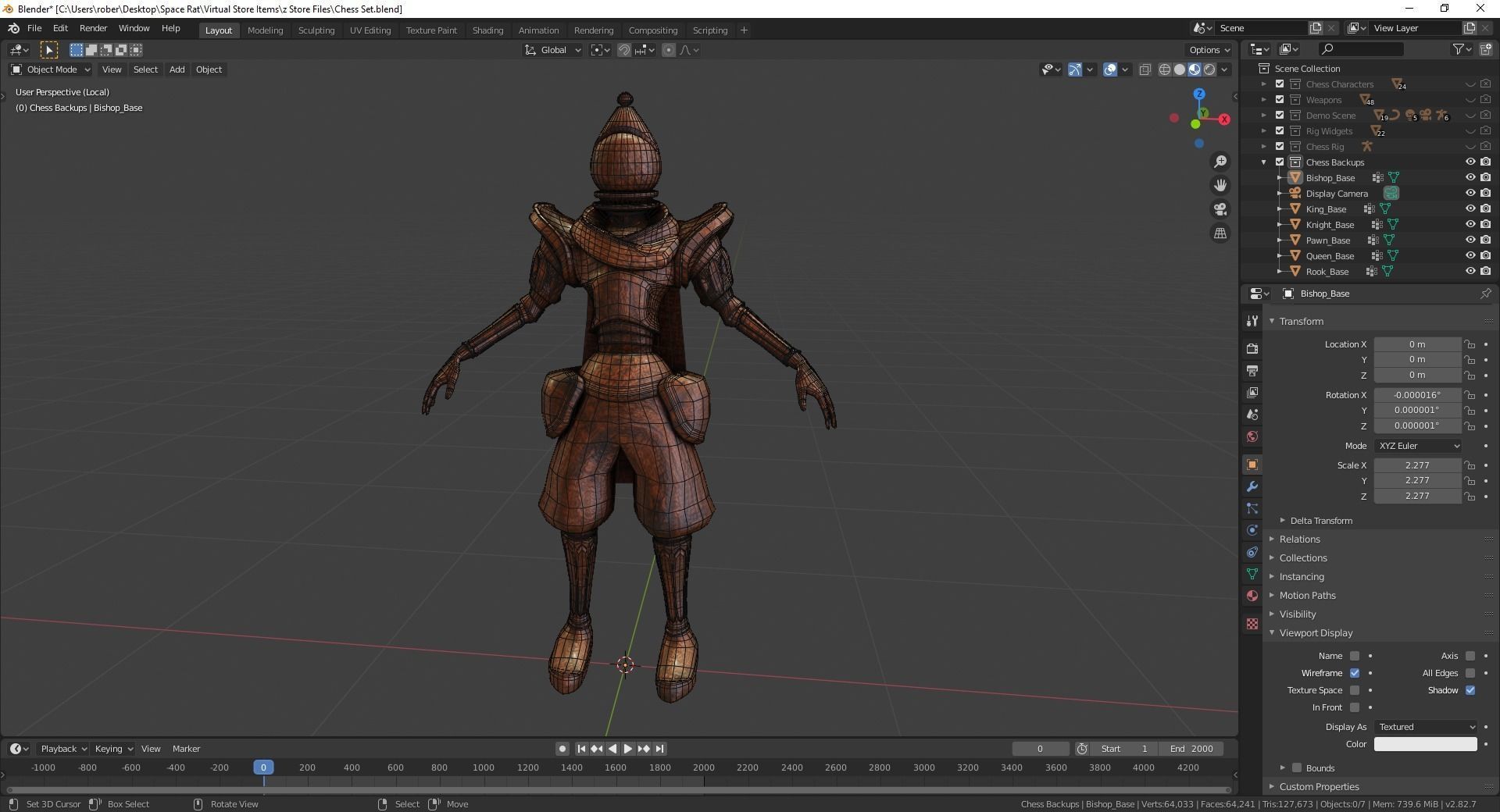1500x812 pixels.
Task: Open the Display As dropdown
Action: [1426, 727]
